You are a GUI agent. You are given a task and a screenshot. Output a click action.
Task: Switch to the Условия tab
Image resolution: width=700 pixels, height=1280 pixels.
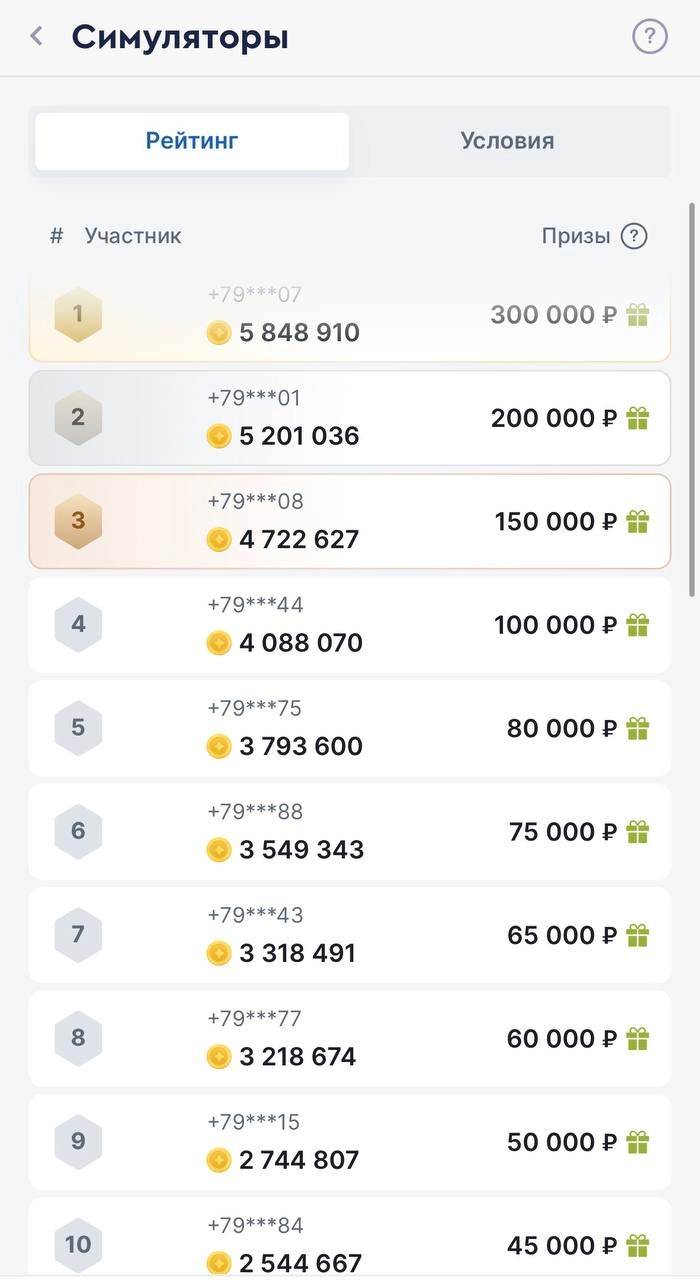click(507, 141)
